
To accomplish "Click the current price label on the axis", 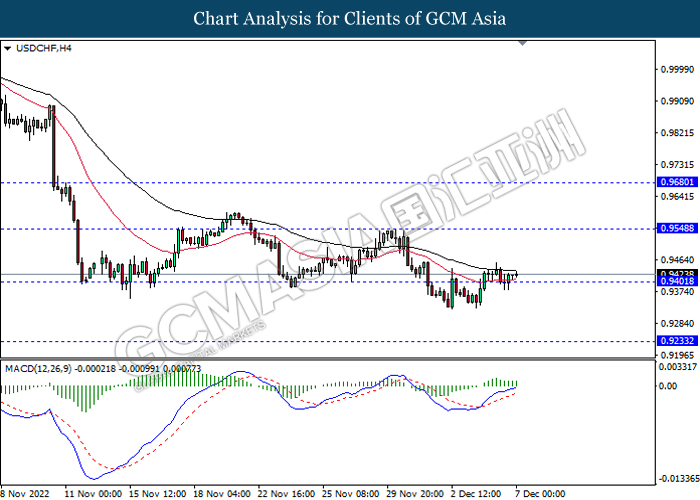I will [x=677, y=274].
